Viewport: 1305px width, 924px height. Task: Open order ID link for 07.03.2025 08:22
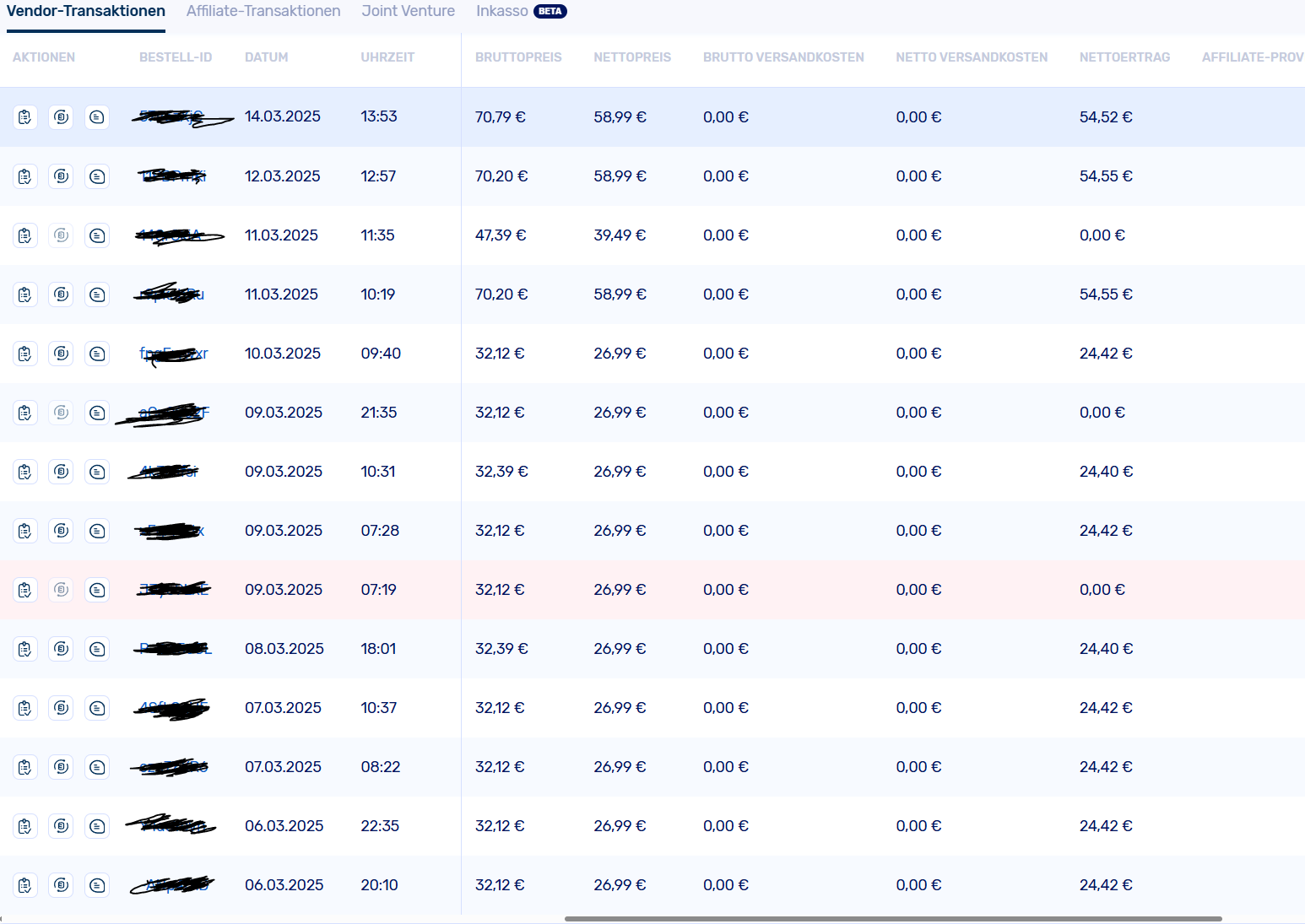coord(173,767)
